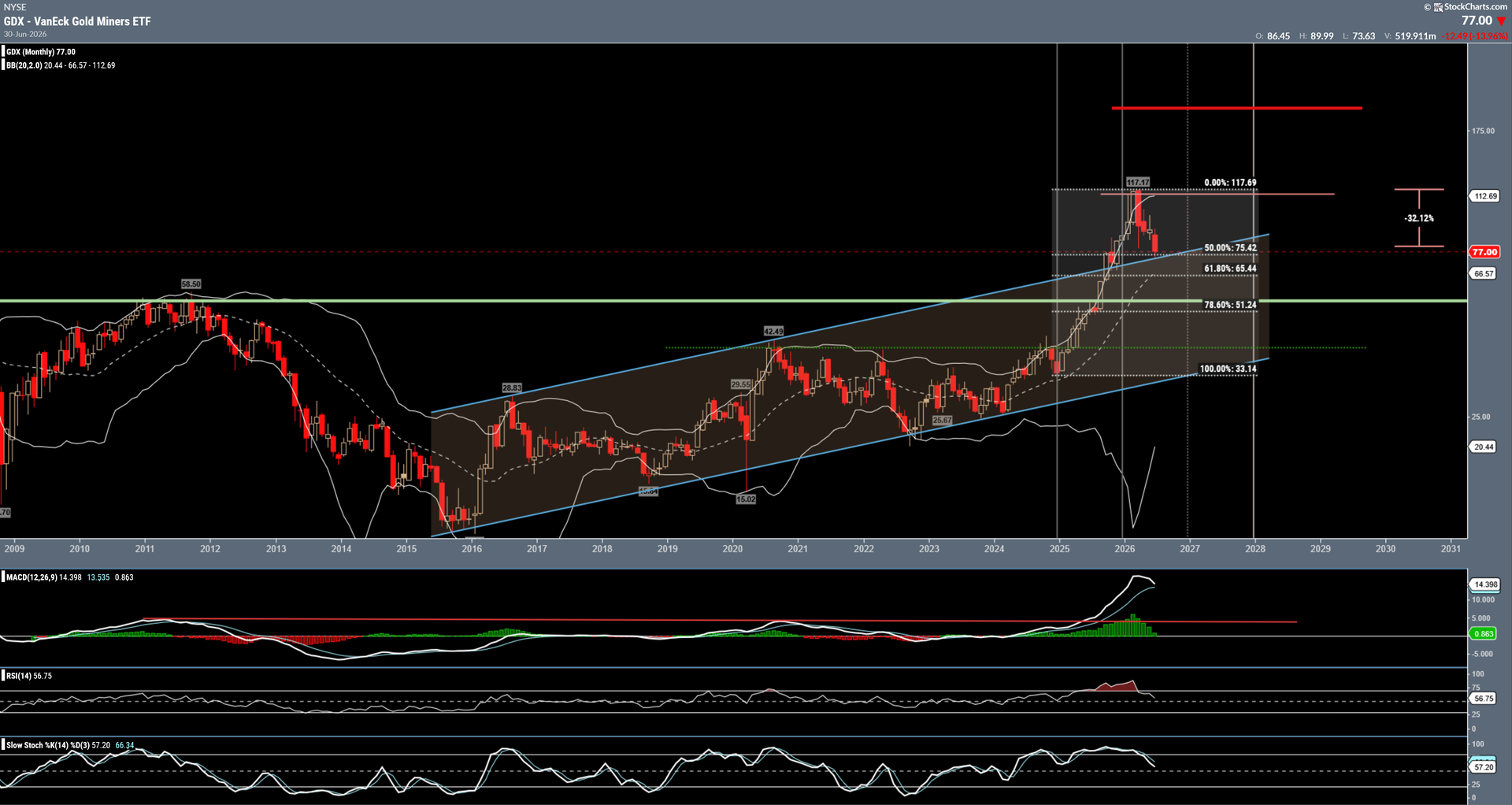Click the '78.60%: 51.24' Fibonacci label
This screenshot has width=1512, height=805.
pyautogui.click(x=1230, y=305)
